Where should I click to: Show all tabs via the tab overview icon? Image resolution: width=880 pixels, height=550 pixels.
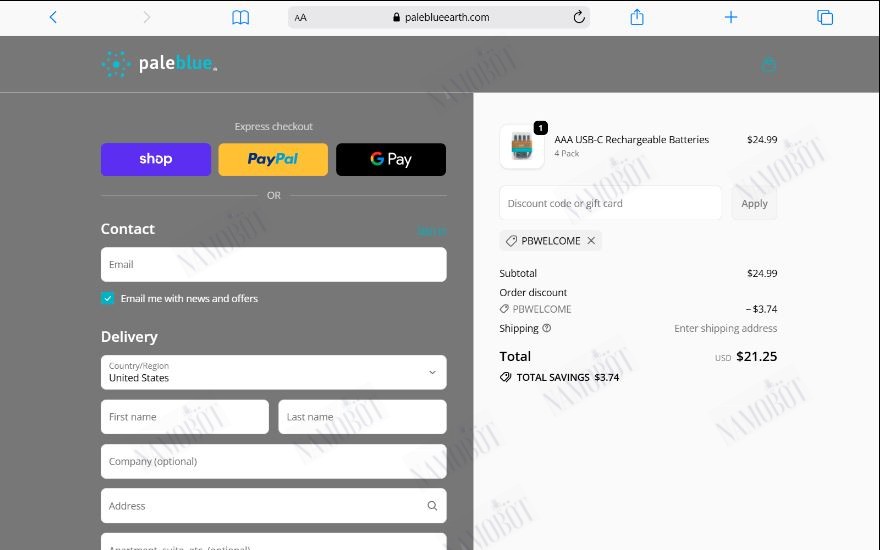(824, 17)
